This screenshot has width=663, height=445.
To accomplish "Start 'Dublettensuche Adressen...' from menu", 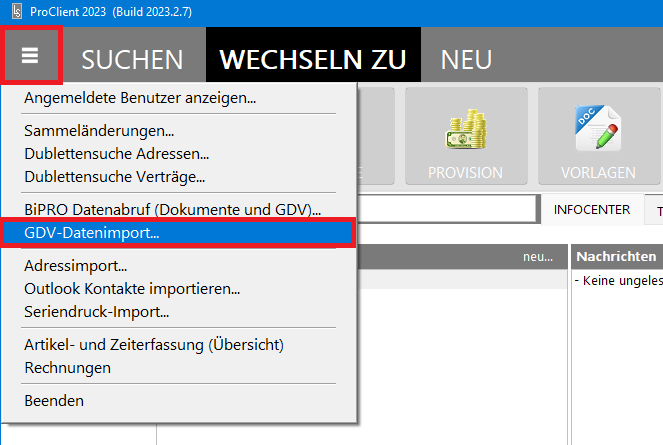I will pos(116,154).
